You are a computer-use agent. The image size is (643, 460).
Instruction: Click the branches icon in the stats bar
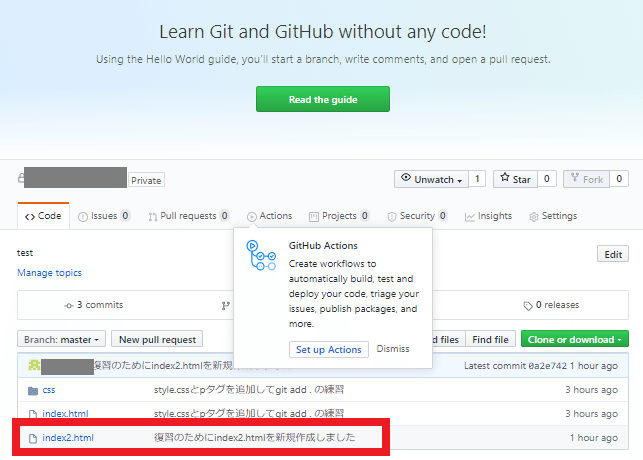coord(226,305)
